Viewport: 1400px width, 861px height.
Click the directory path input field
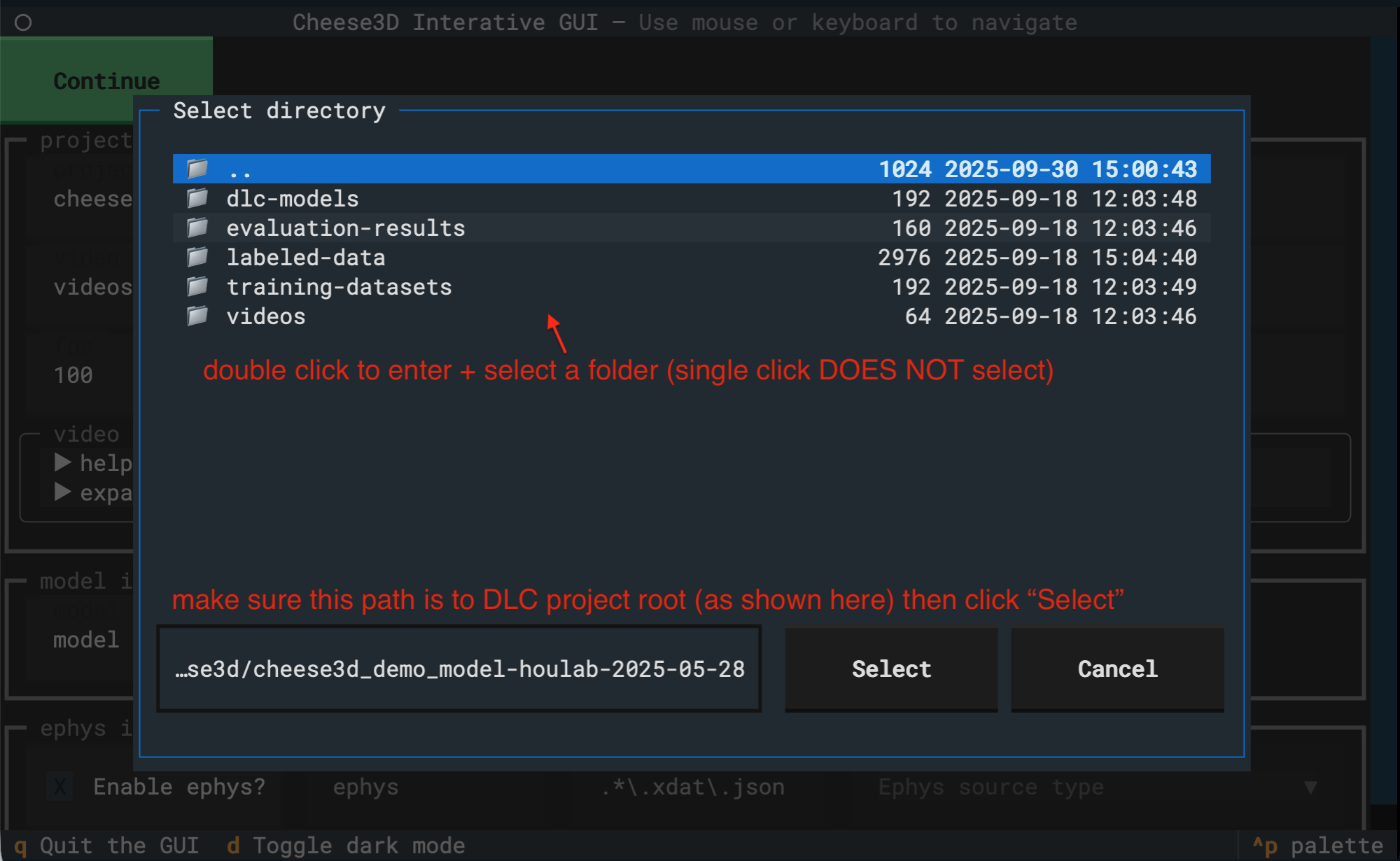click(x=459, y=668)
